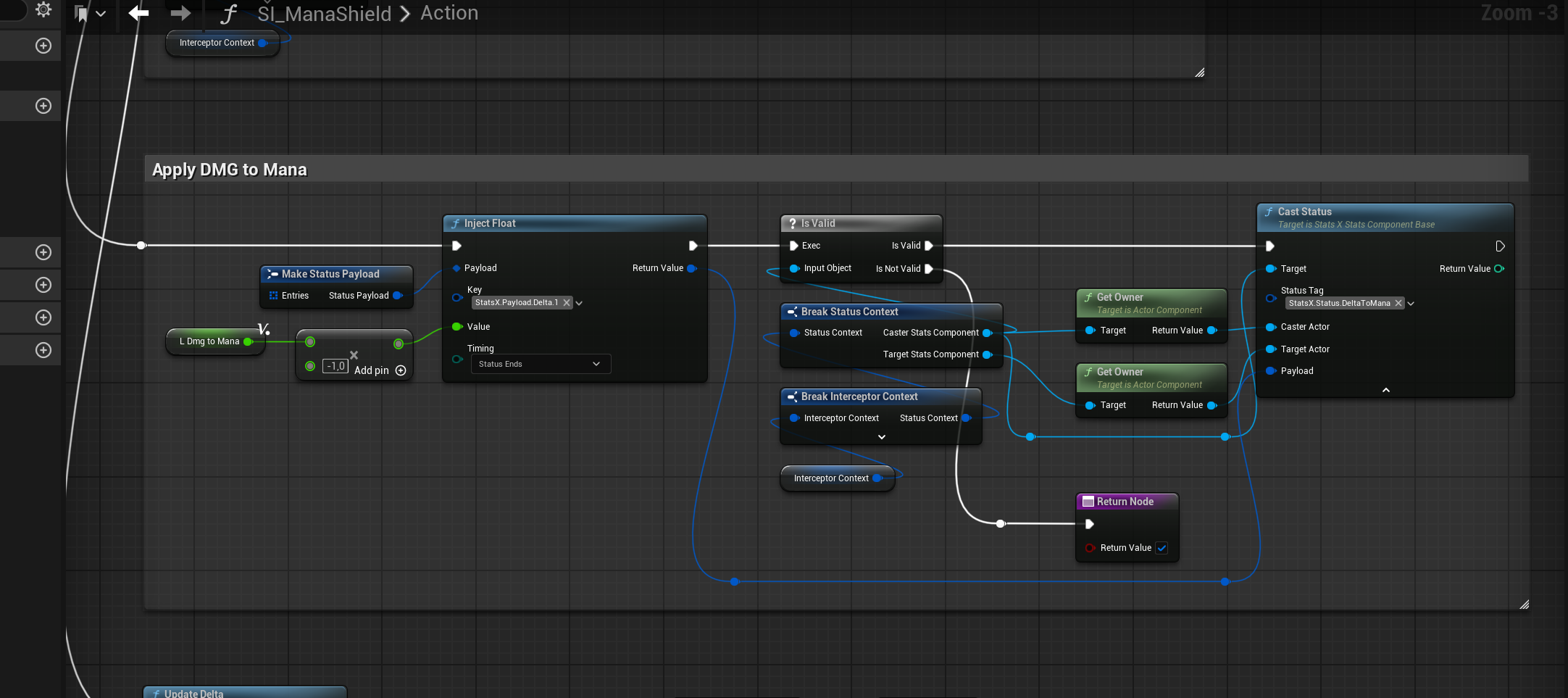Screen dimensions: 1568x698
Task: Select the Apply DMG to Mana comment
Action: click(229, 170)
